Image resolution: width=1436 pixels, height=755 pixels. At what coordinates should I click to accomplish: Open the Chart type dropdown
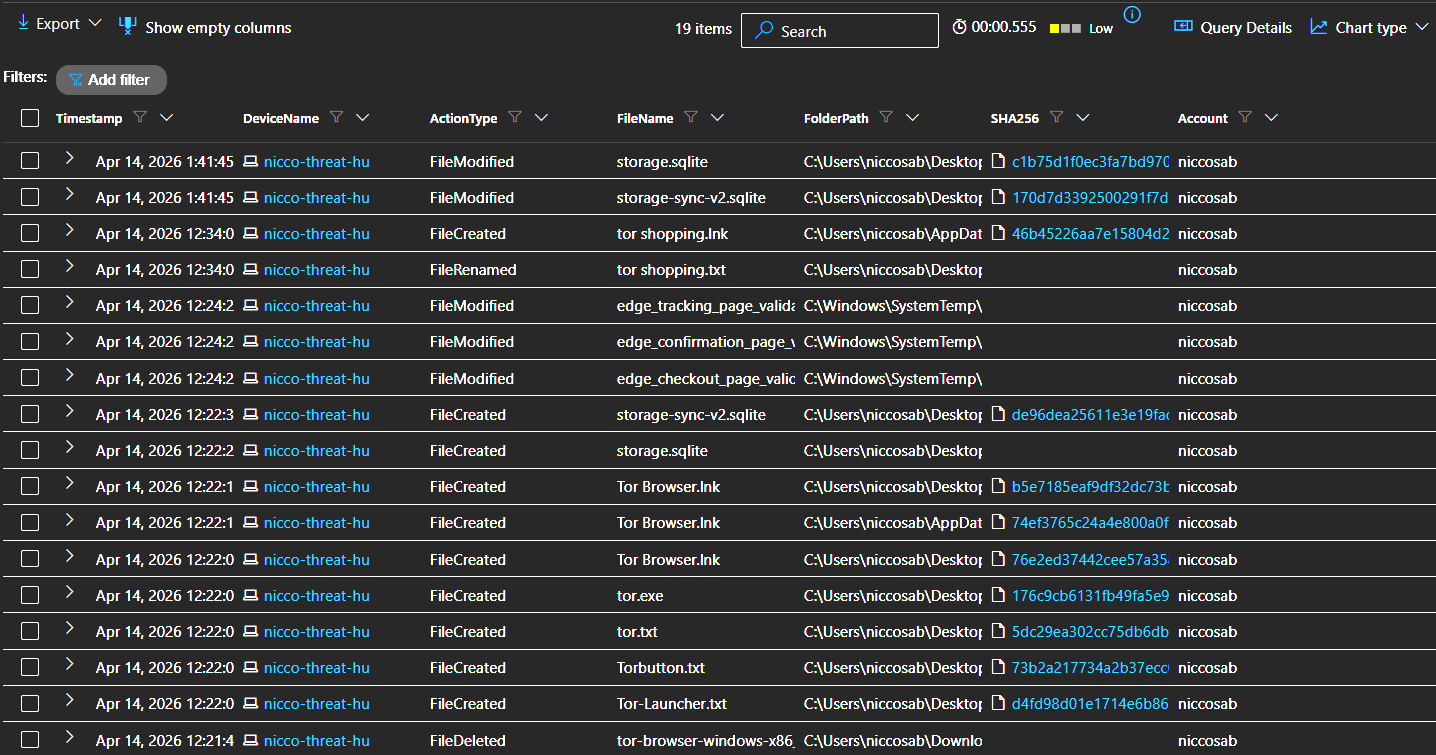[1370, 28]
